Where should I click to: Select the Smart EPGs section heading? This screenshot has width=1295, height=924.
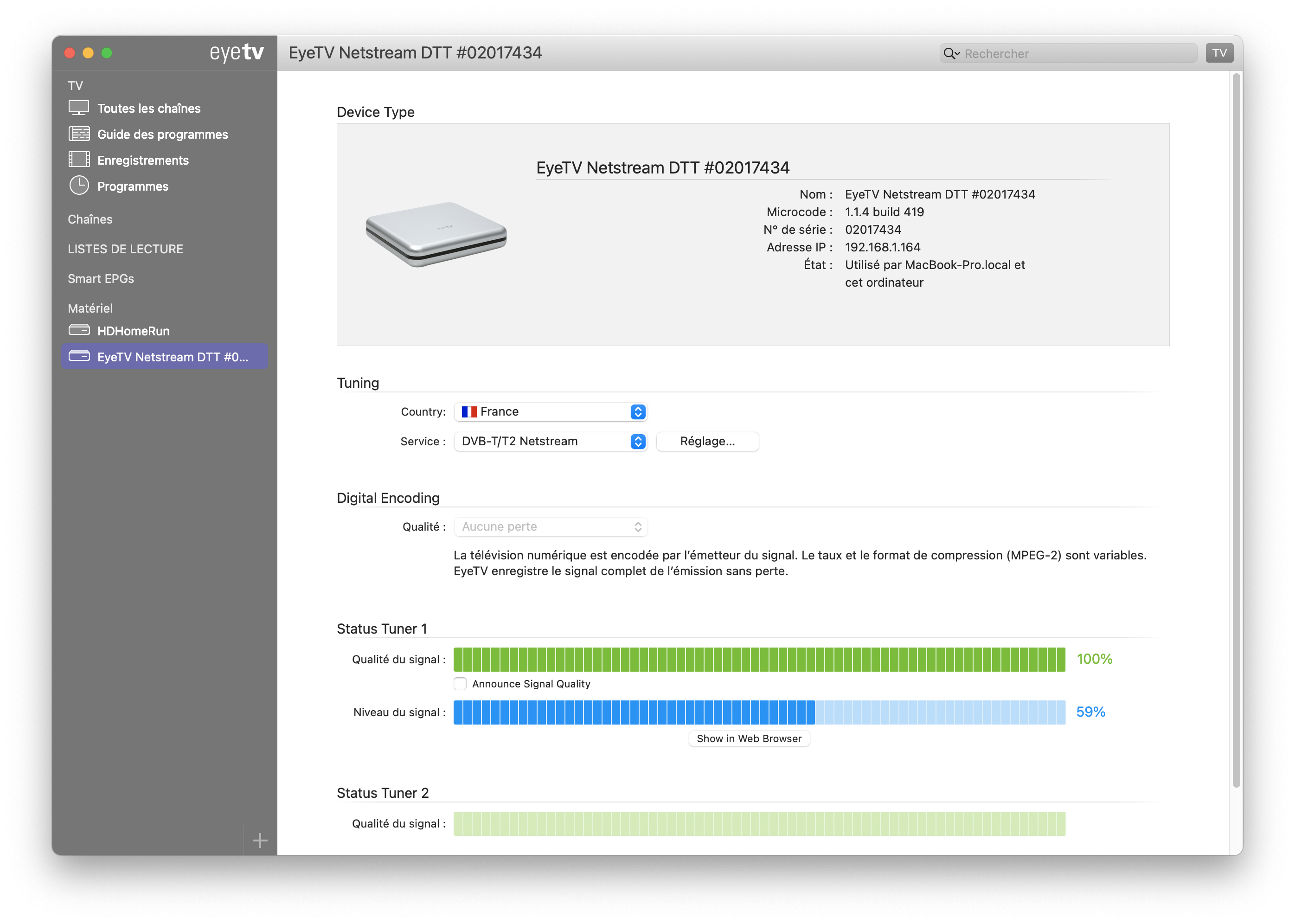101,279
